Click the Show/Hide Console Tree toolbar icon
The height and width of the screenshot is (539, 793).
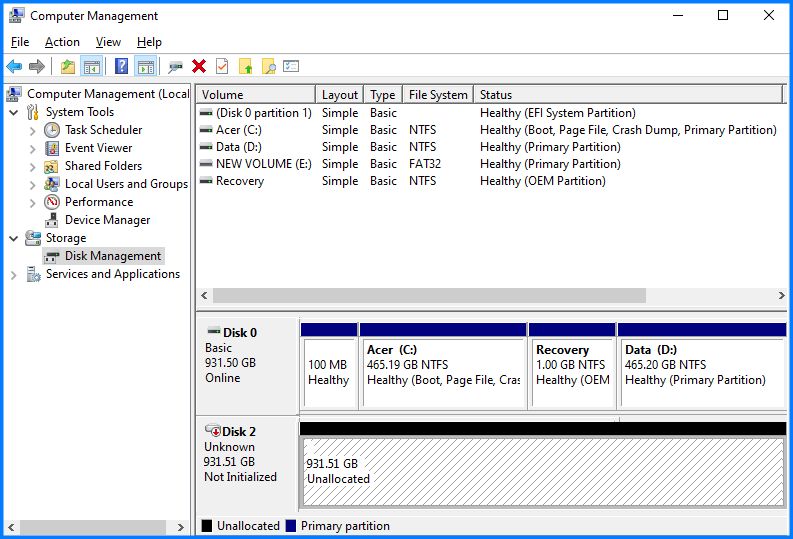point(91,67)
